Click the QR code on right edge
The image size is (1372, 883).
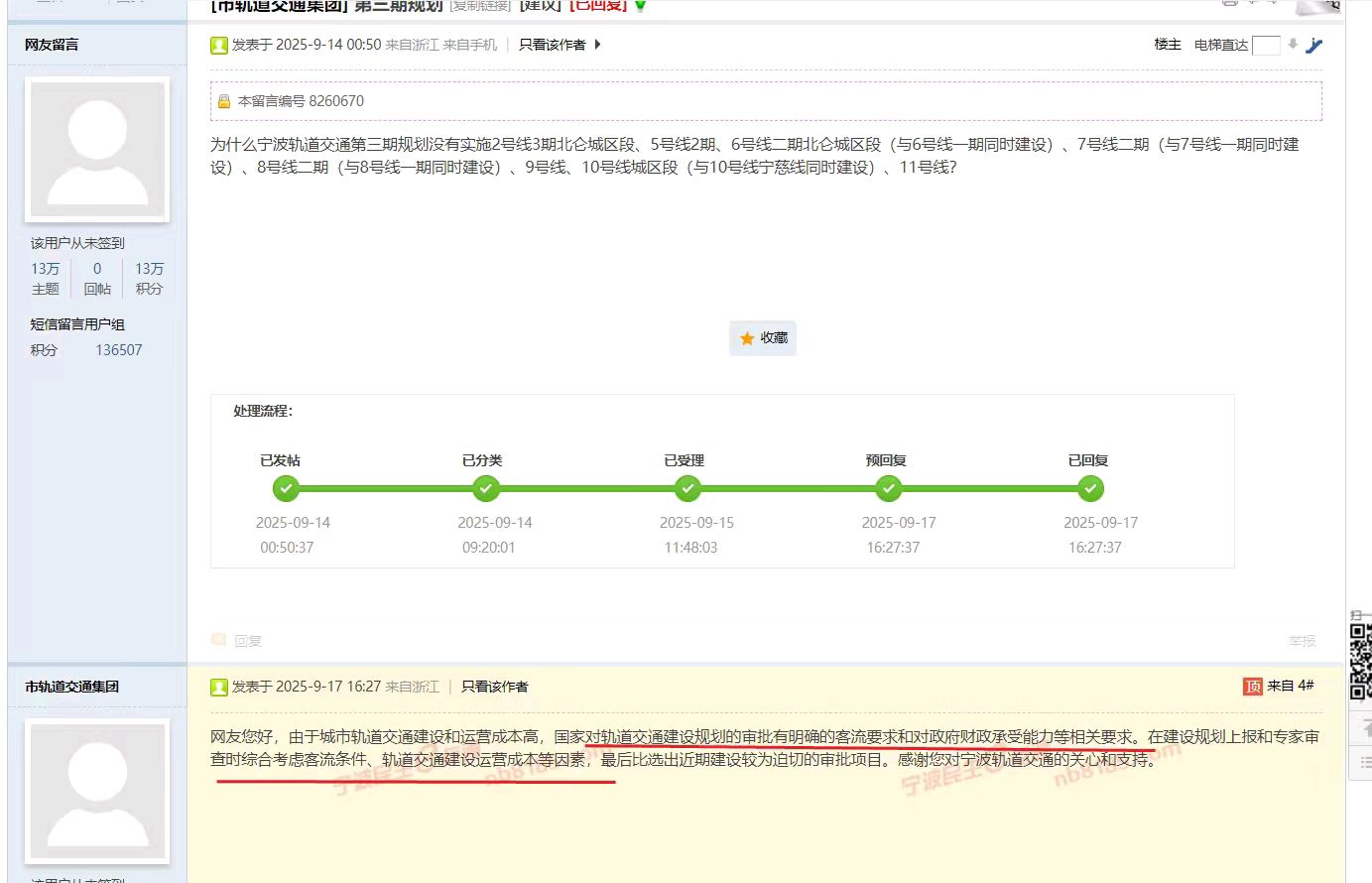(1360, 660)
